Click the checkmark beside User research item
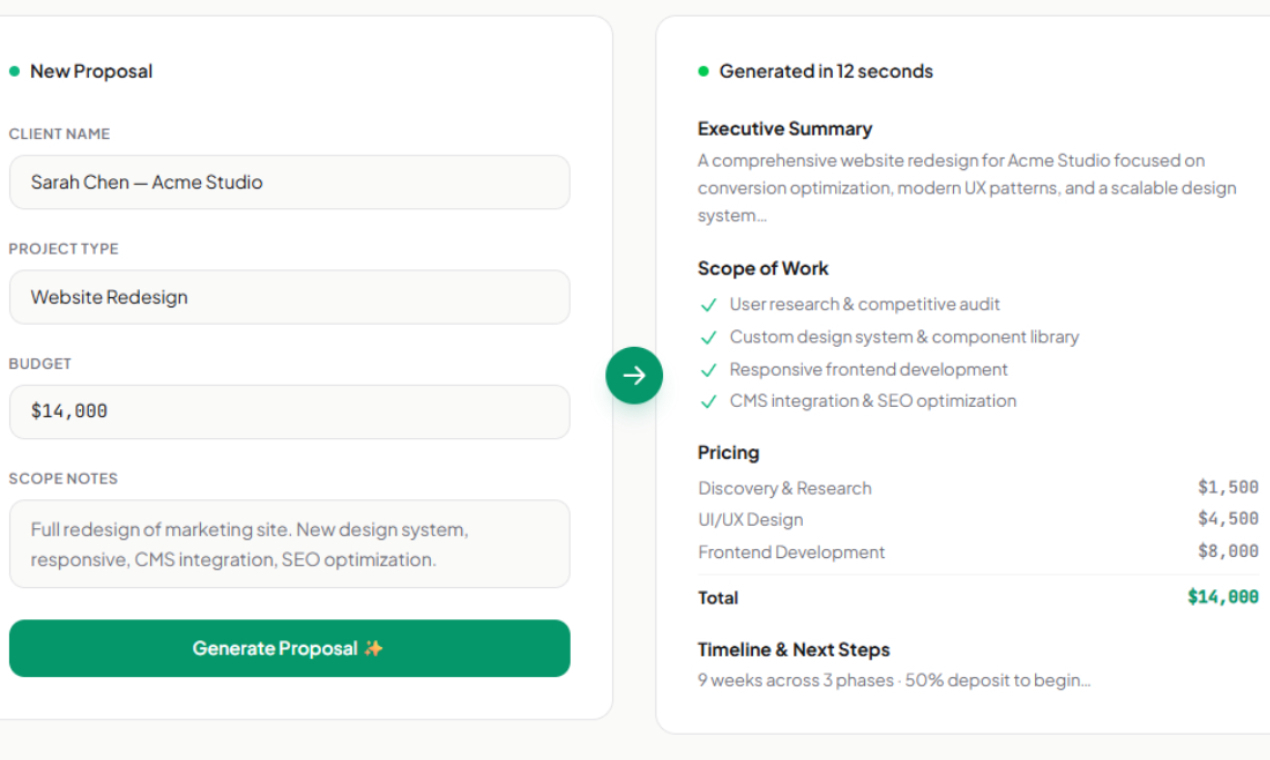The height and width of the screenshot is (760, 1270). coord(709,305)
